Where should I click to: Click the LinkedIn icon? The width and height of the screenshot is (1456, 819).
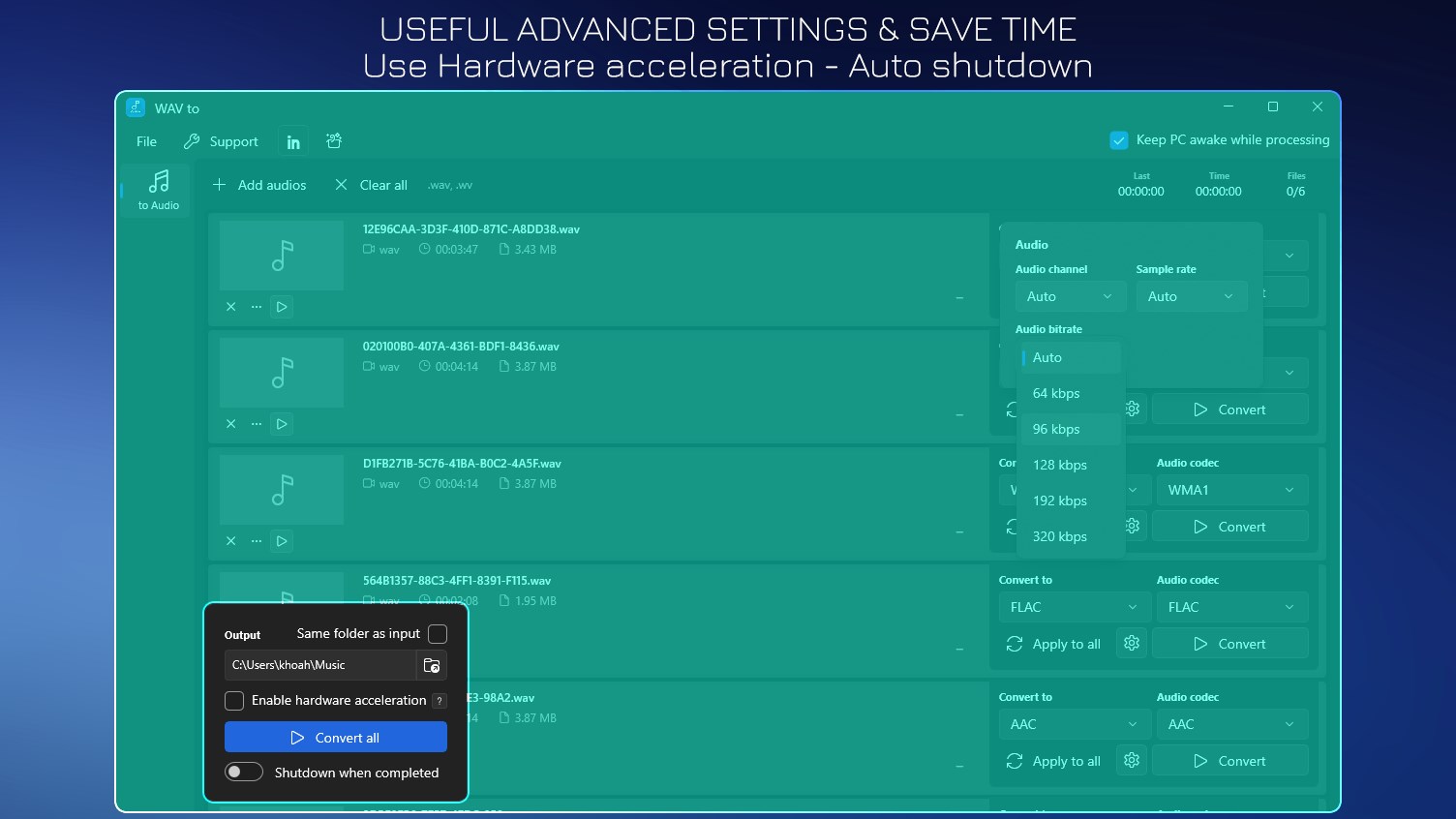pyautogui.click(x=292, y=140)
